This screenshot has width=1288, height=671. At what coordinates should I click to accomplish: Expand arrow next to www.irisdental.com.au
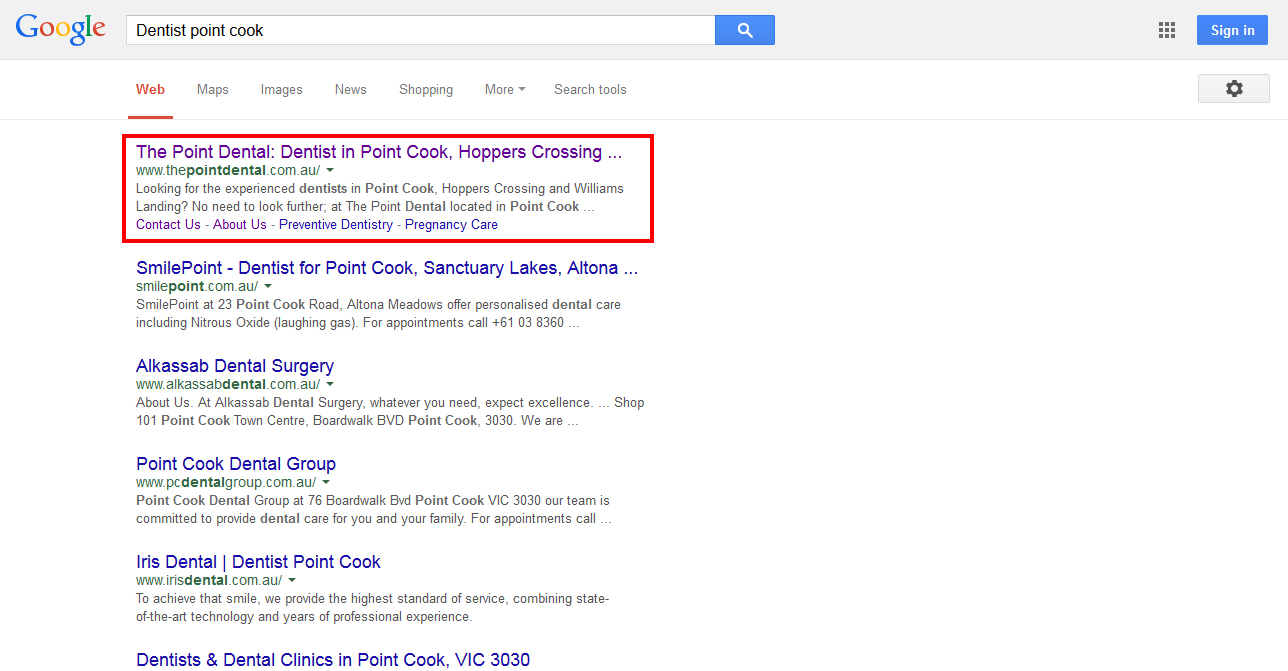[292, 581]
